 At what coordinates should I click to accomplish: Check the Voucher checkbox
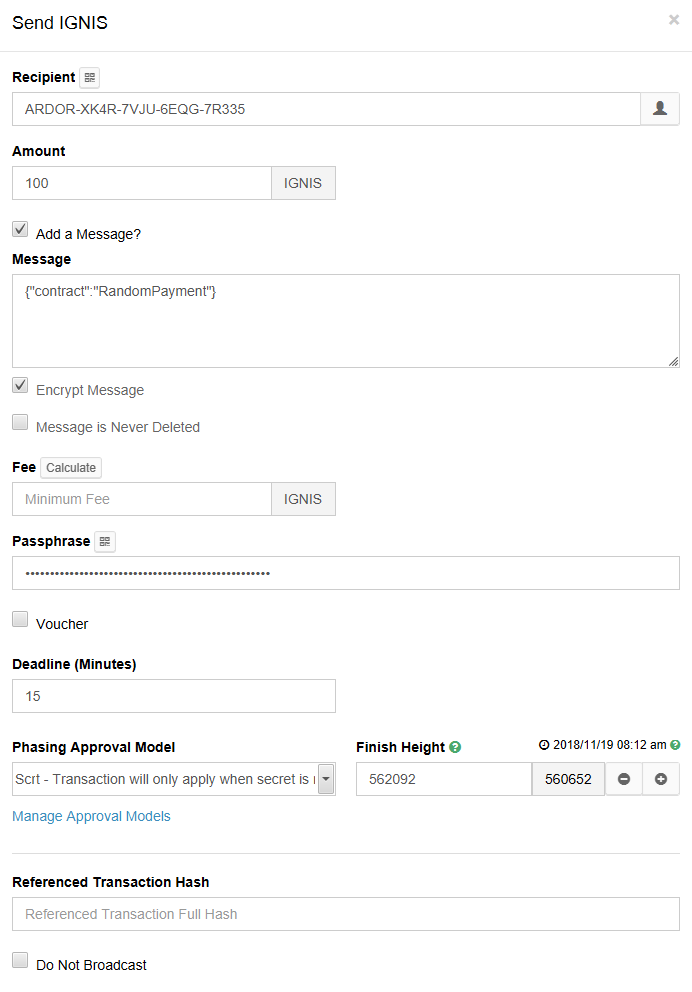(x=20, y=619)
